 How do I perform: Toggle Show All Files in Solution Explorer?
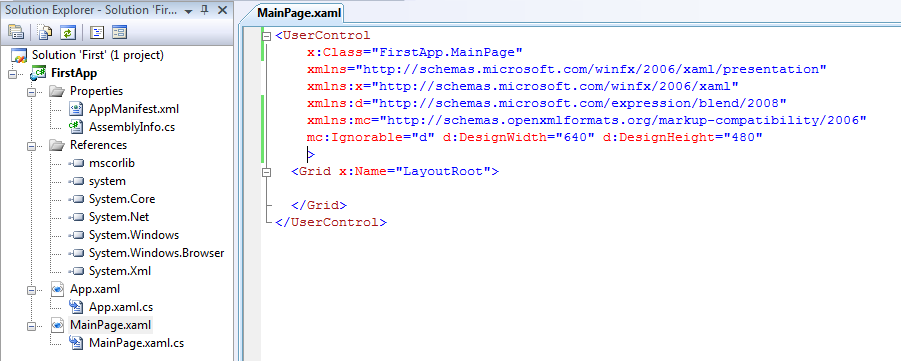pos(45,32)
